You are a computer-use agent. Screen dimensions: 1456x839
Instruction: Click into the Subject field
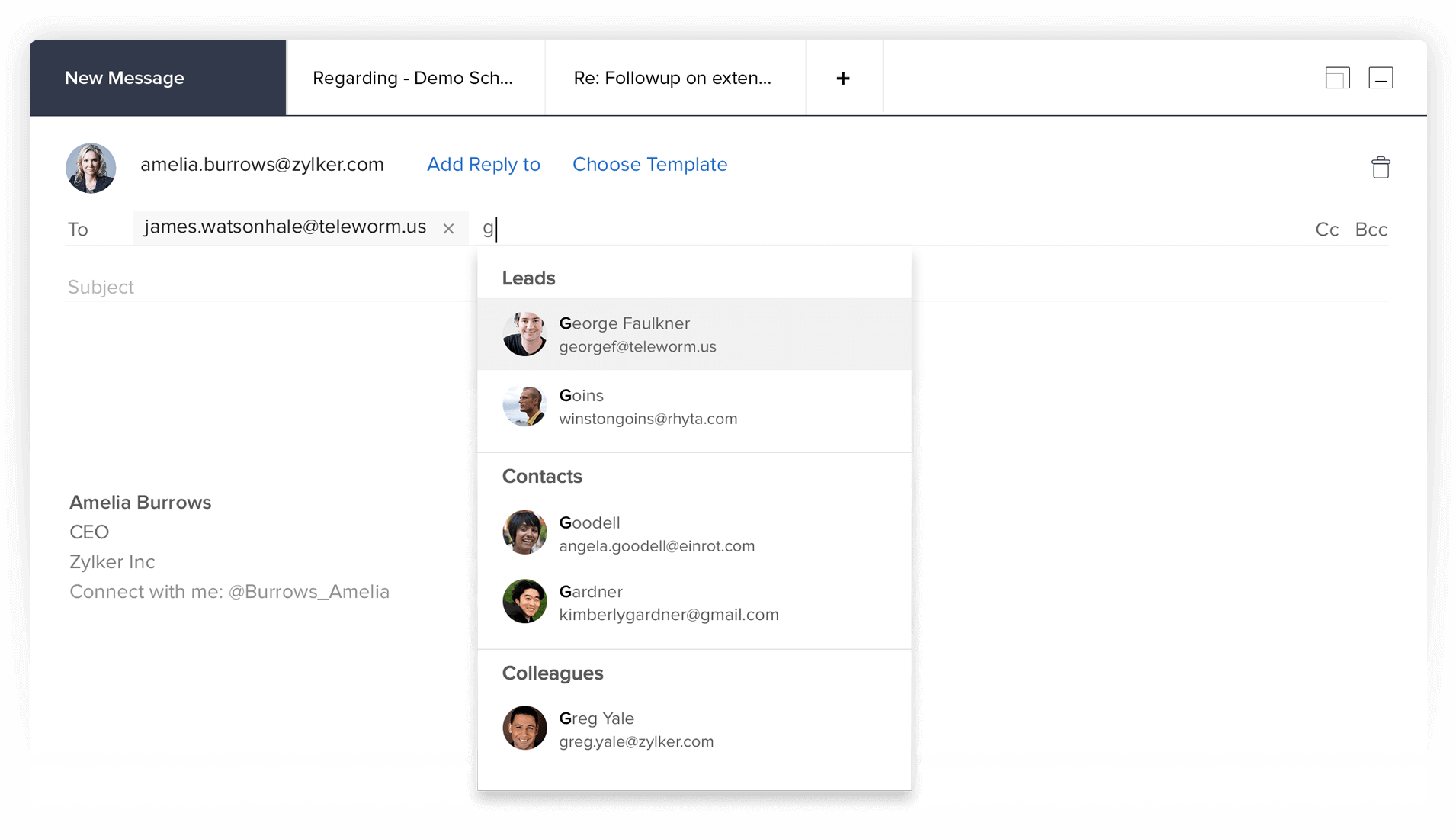pyautogui.click(x=267, y=287)
